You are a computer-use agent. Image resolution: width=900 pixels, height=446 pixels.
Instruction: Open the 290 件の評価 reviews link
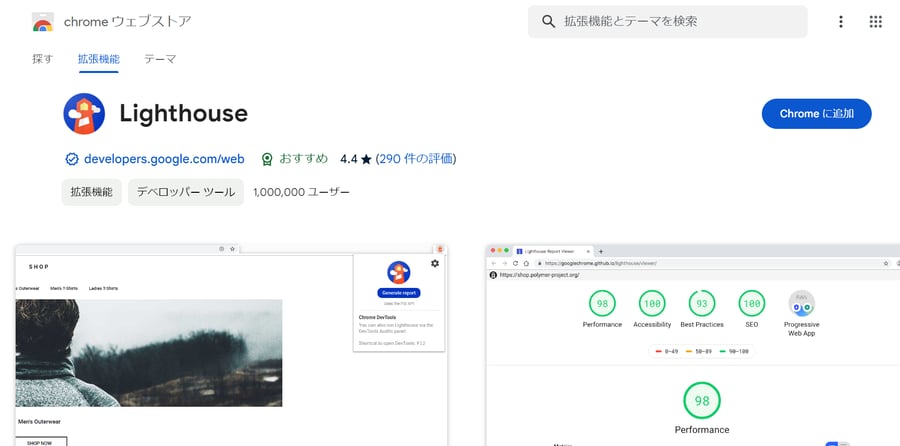click(x=416, y=159)
